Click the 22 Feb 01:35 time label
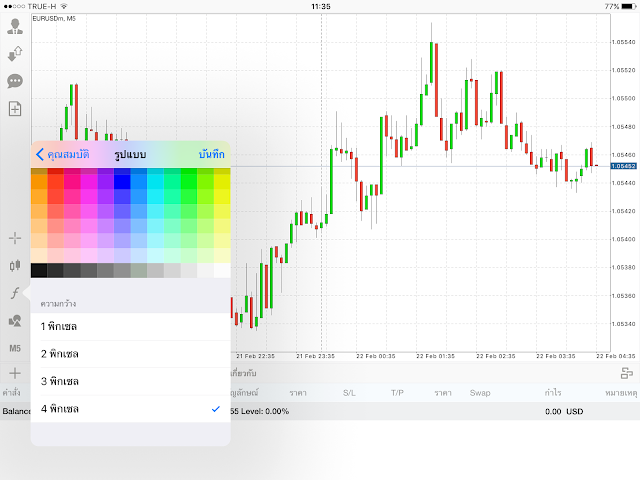Screen dimensions: 640x480 (435, 356)
